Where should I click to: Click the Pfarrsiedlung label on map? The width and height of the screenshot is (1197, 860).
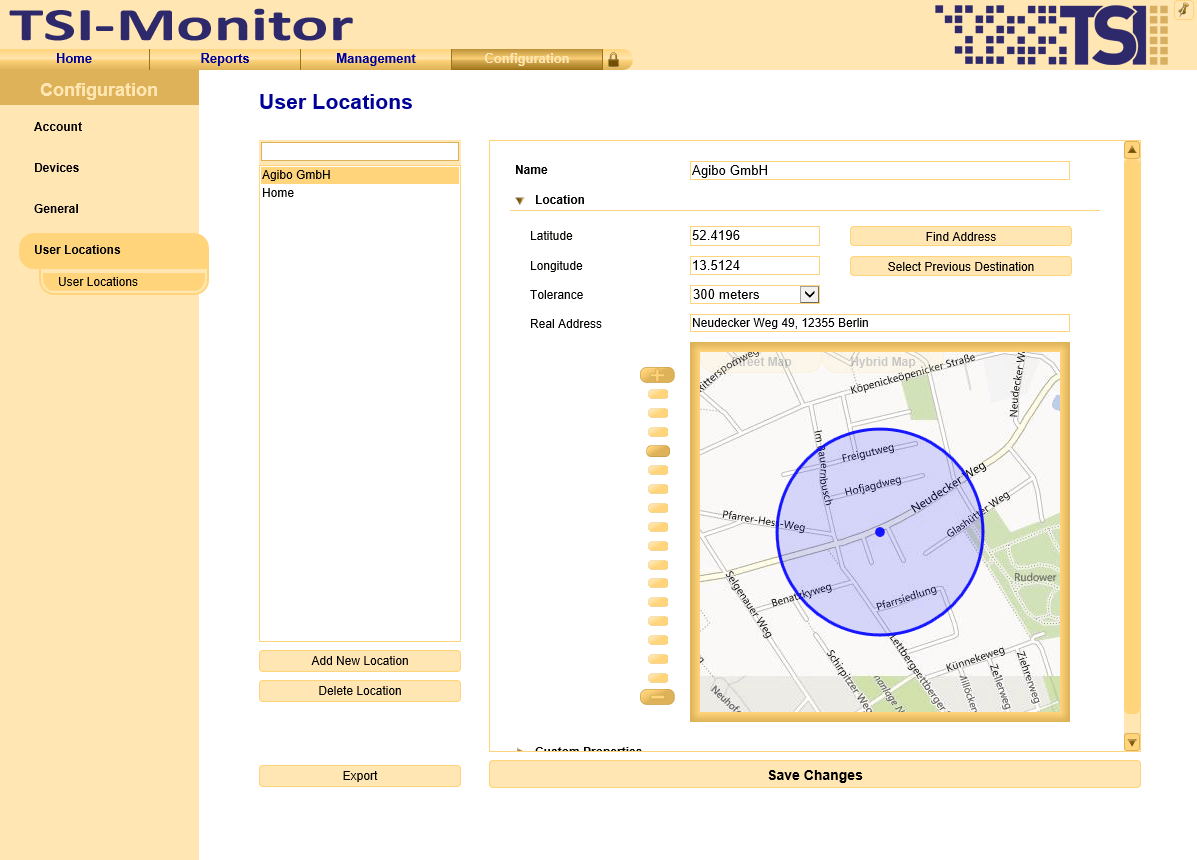tap(906, 598)
